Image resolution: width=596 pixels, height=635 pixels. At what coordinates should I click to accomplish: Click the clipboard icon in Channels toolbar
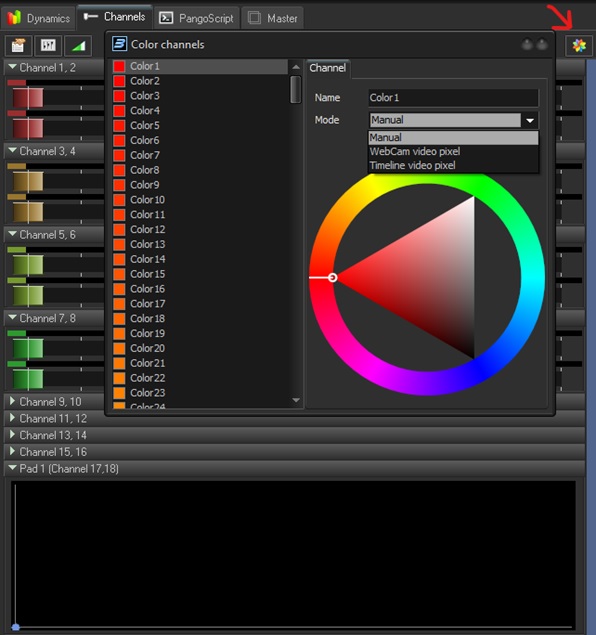pyautogui.click(x=18, y=45)
